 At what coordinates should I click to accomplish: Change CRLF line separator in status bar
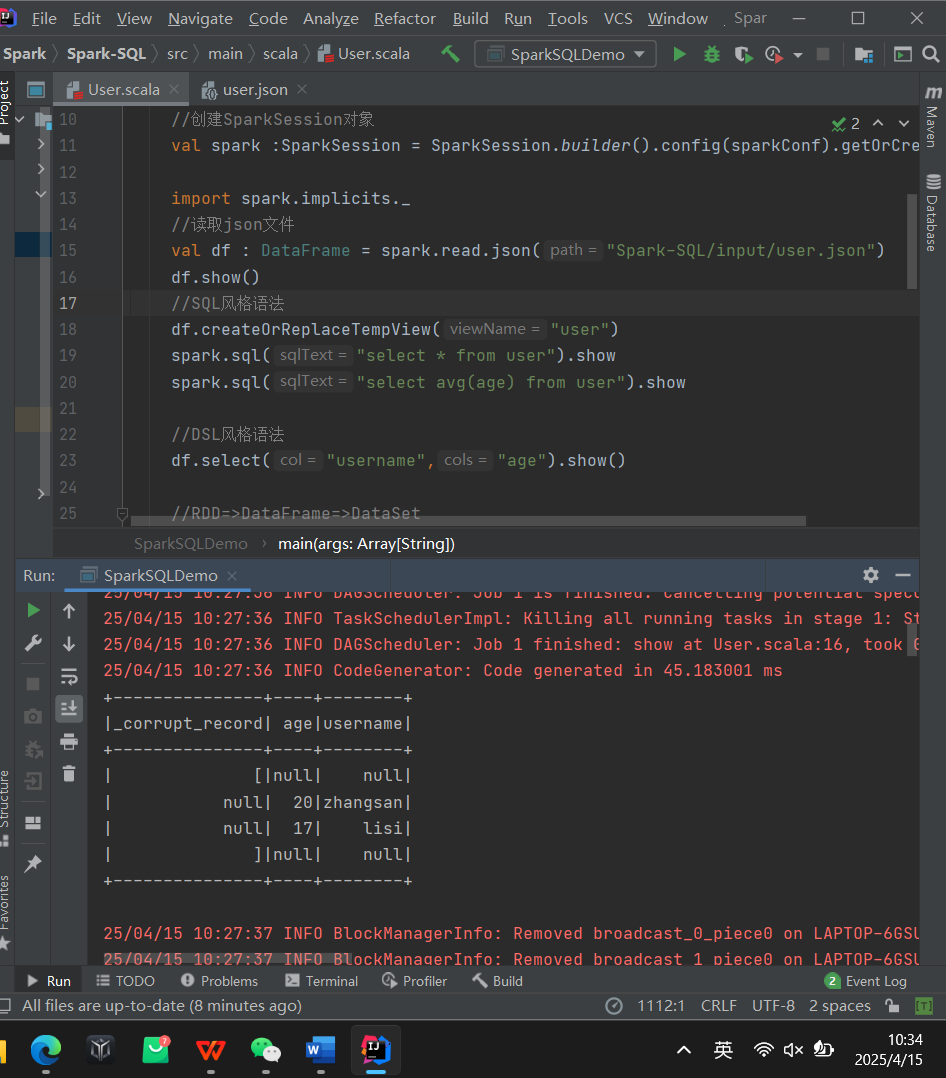coord(718,1006)
